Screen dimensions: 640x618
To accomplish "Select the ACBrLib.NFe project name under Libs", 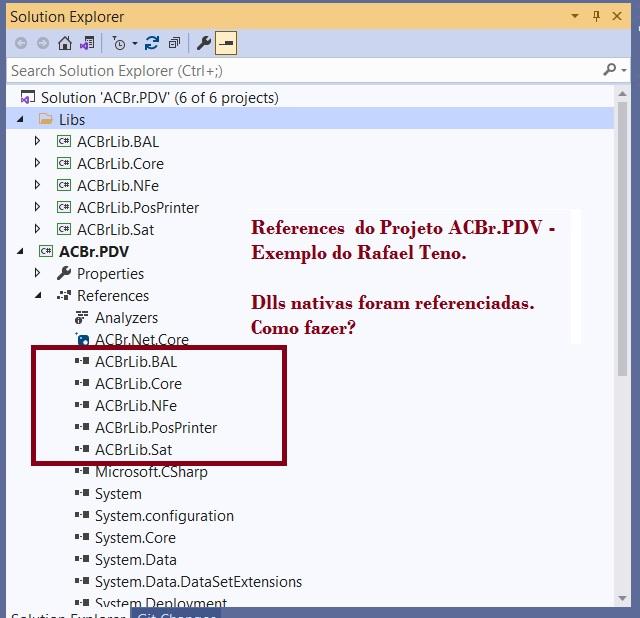I will click(x=118, y=186).
